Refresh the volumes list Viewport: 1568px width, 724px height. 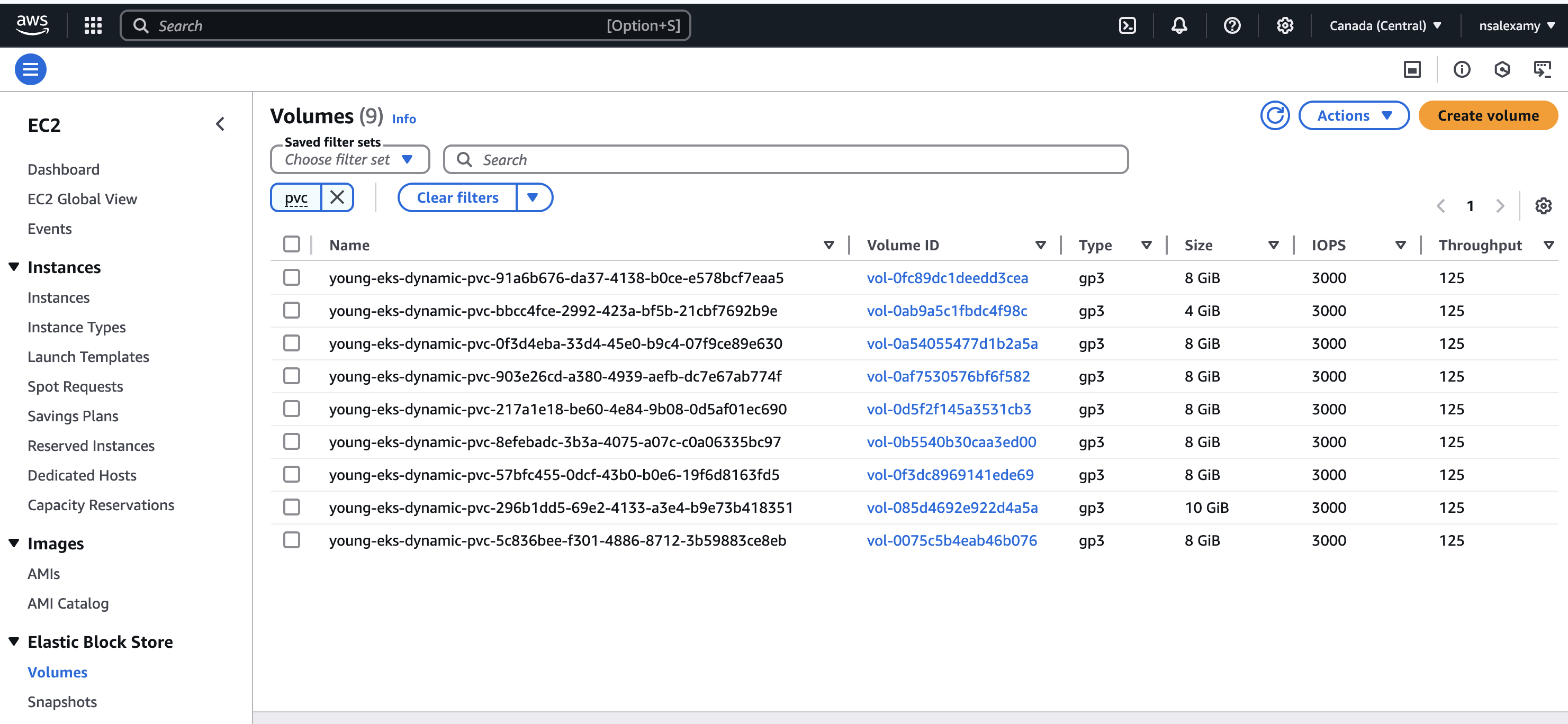click(1275, 115)
